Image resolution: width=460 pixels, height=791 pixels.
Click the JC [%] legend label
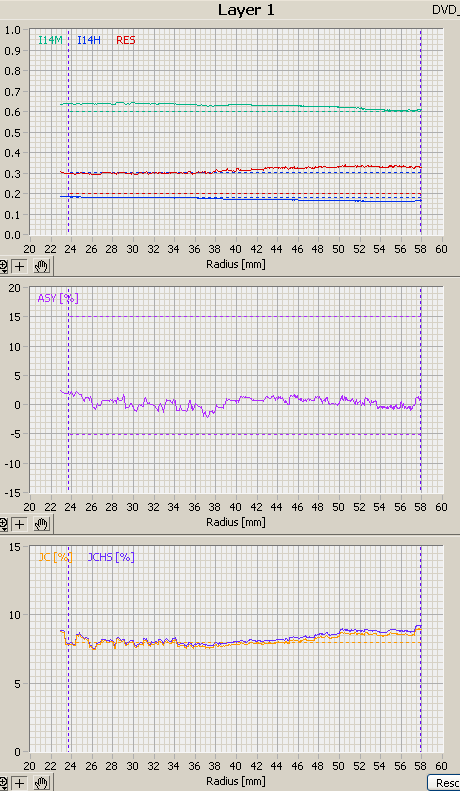tap(55, 557)
